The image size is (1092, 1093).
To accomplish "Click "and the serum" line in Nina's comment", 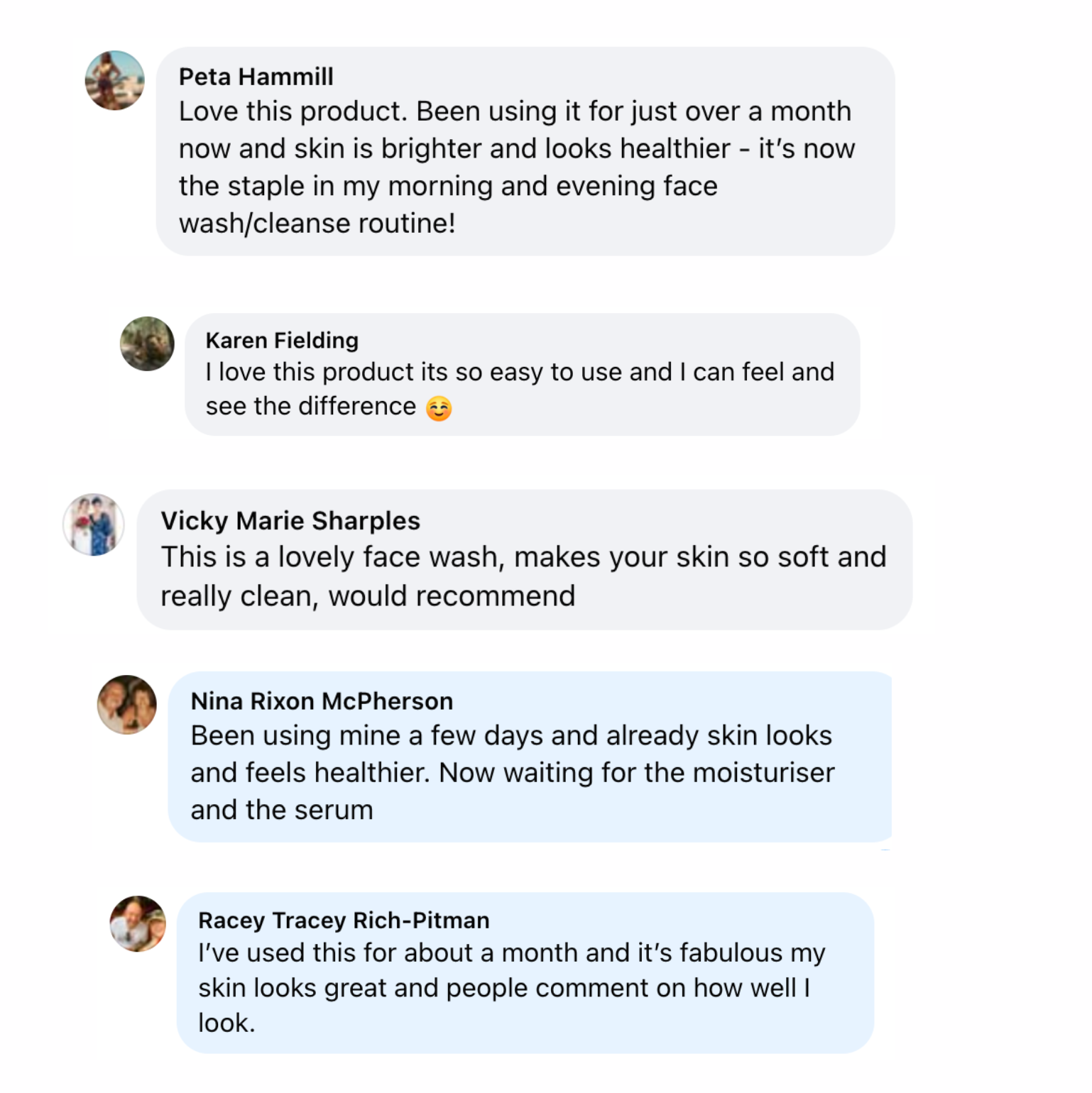I will pos(282,811).
